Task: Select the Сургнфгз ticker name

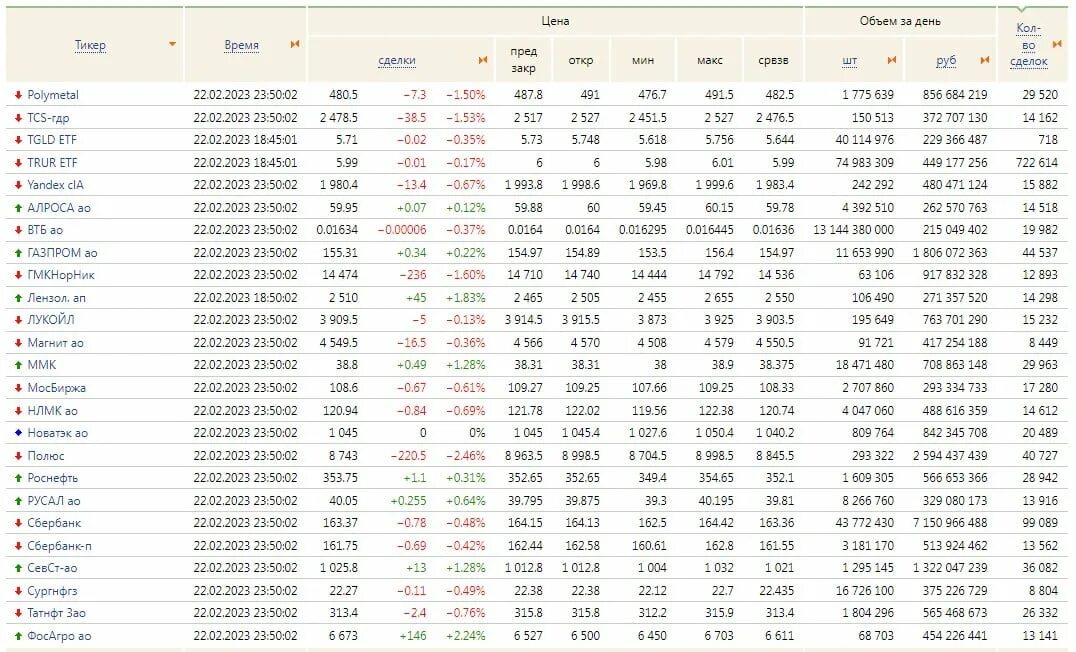Action: pyautogui.click(x=52, y=591)
